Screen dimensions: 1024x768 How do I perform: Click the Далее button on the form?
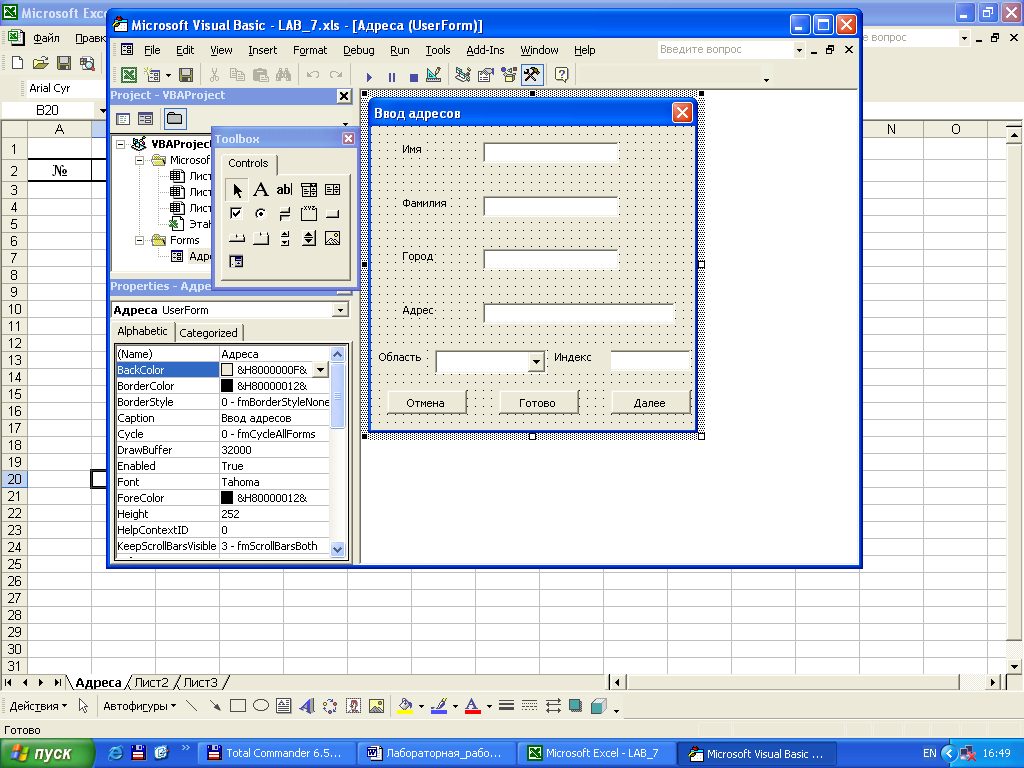pos(650,403)
